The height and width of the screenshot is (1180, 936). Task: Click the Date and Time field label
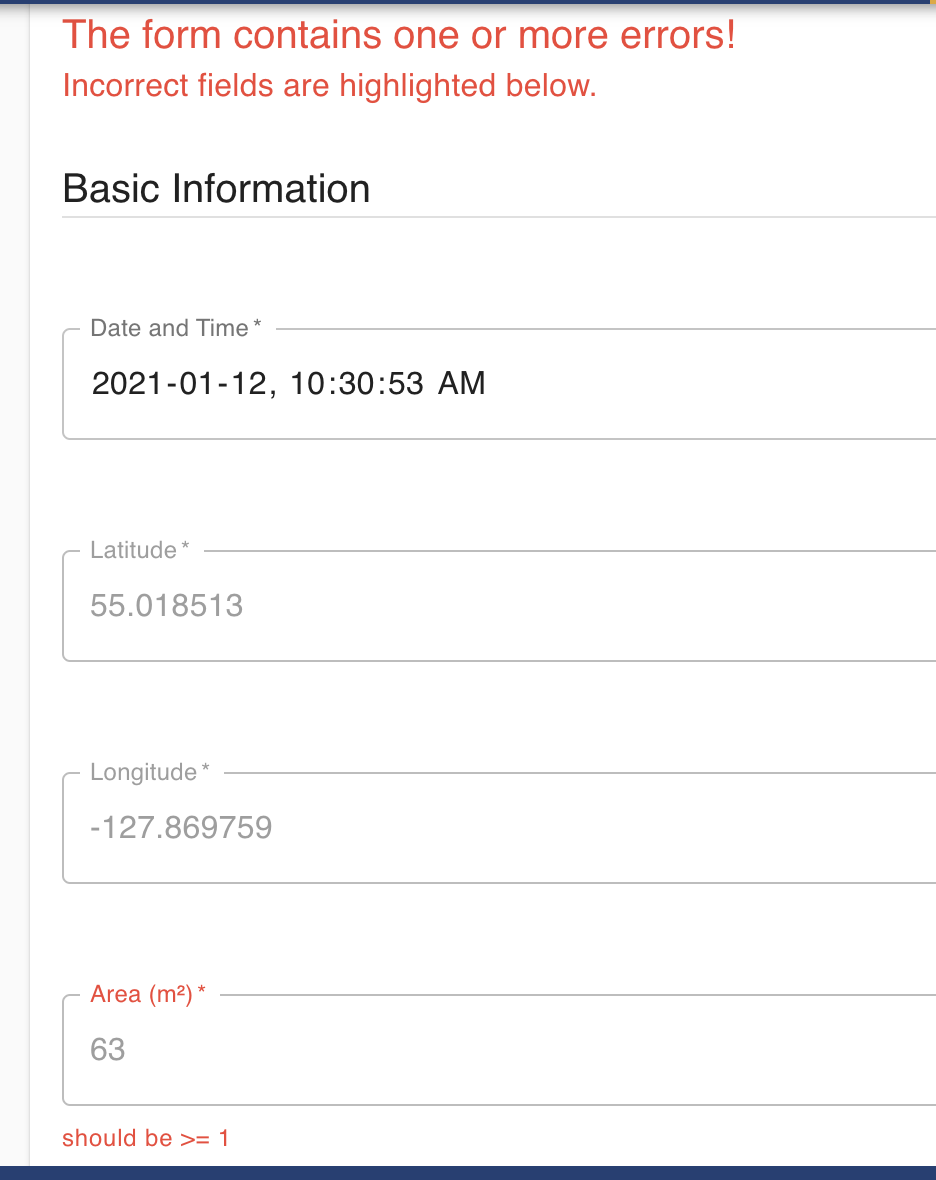pos(168,327)
